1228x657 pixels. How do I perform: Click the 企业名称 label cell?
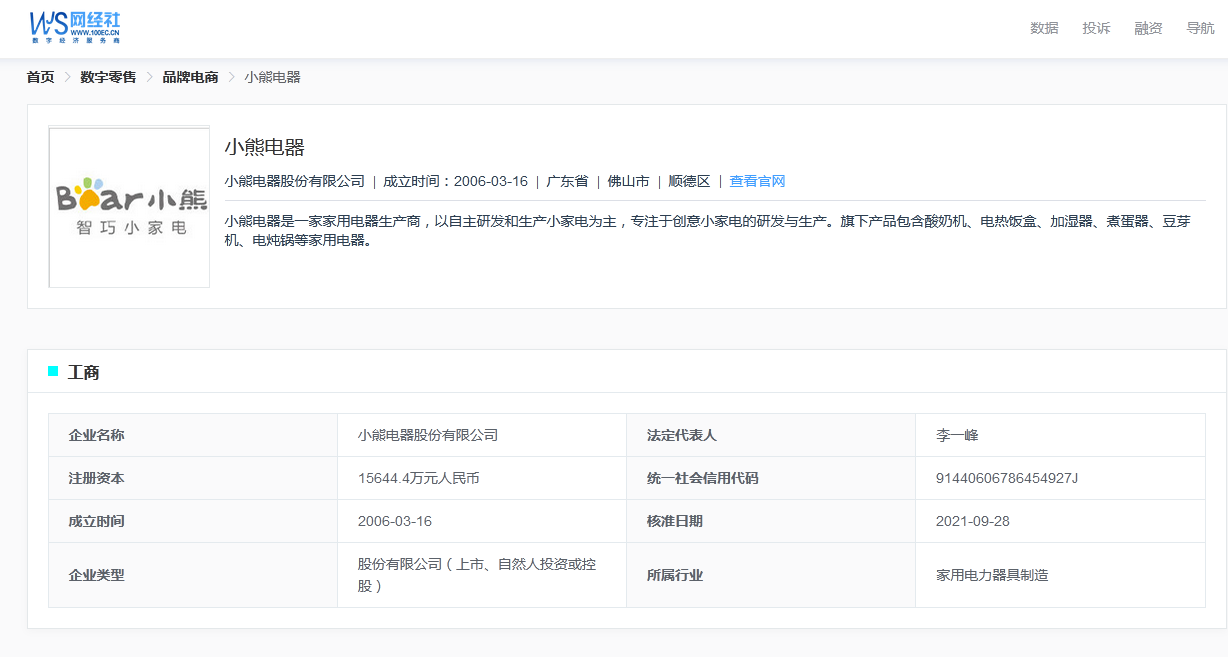pyautogui.click(x=193, y=435)
